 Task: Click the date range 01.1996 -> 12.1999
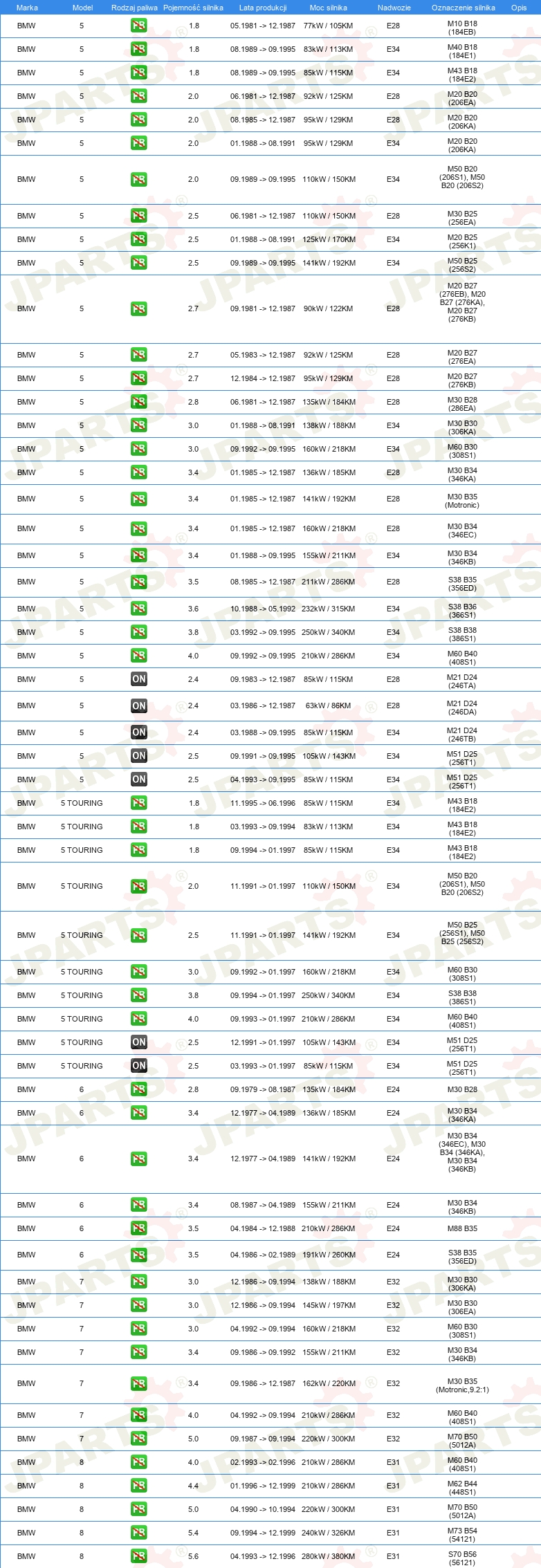(263, 1486)
